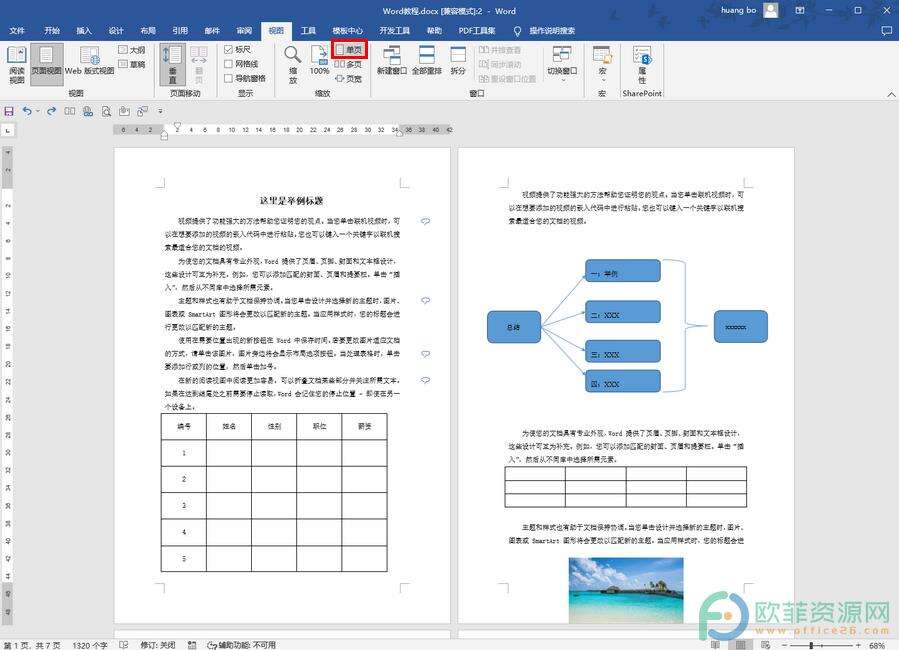The width and height of the screenshot is (899, 650).
Task: Save document from quick access toolbar
Action: point(9,111)
